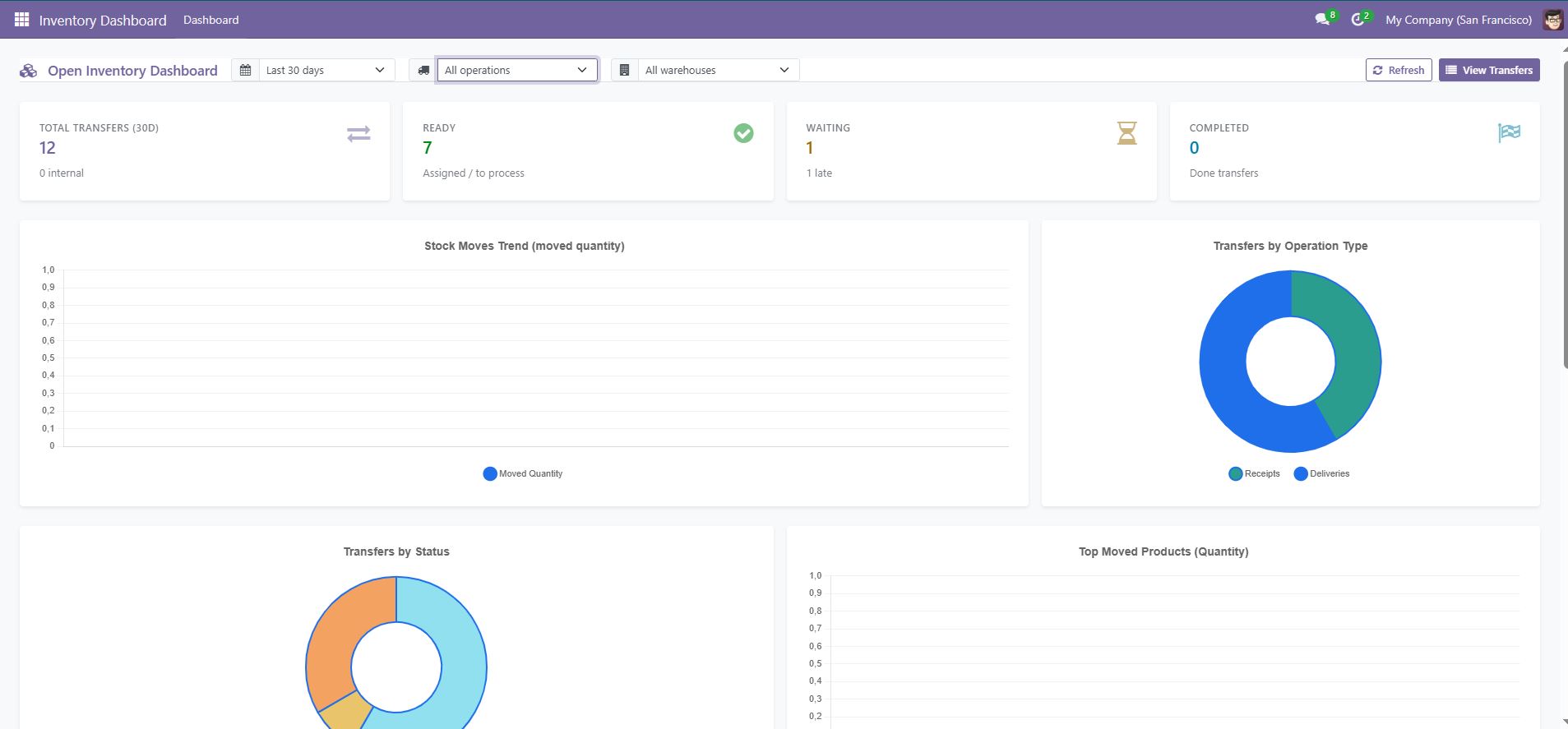
Task: Click the building icon beside All warehouses
Action: tap(625, 71)
